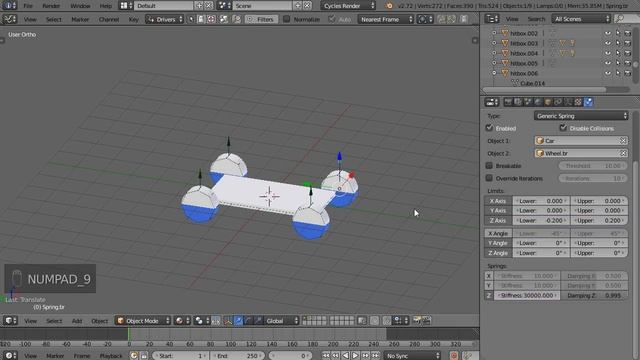Screen dimensions: 640x360
Task: Toggle visibility eye for hitbox.006
Action: pyautogui.click(x=608, y=73)
